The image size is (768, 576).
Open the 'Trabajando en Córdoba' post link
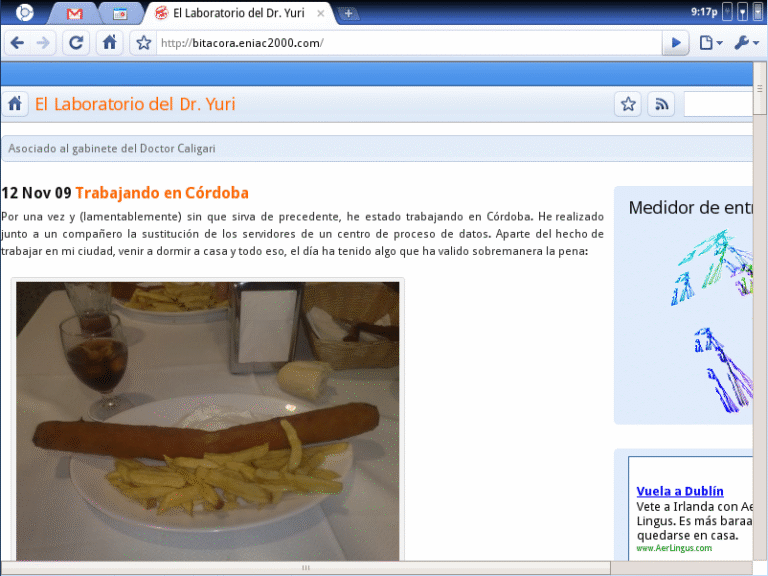click(x=161, y=193)
